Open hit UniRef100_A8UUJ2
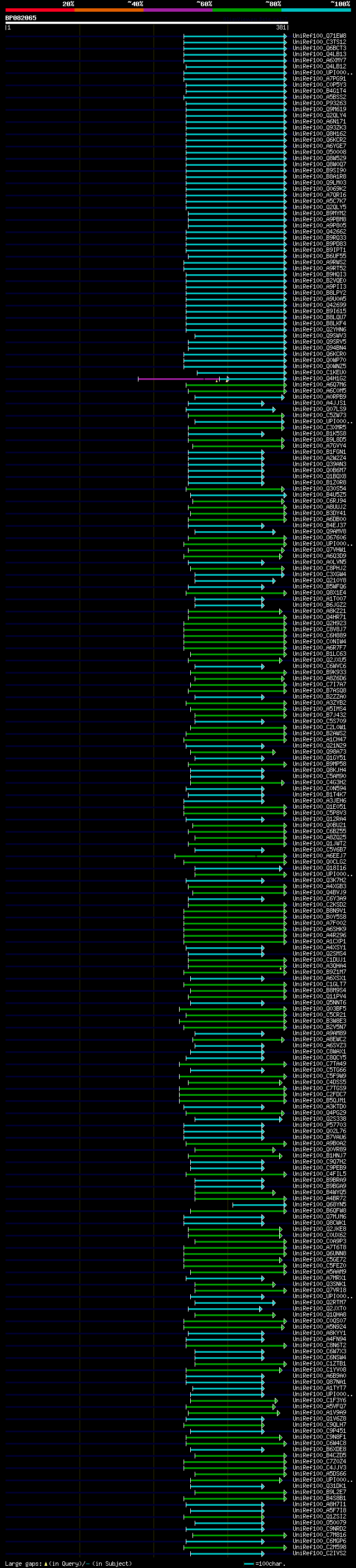Screen dimensions: 356x1568 coord(319,507)
